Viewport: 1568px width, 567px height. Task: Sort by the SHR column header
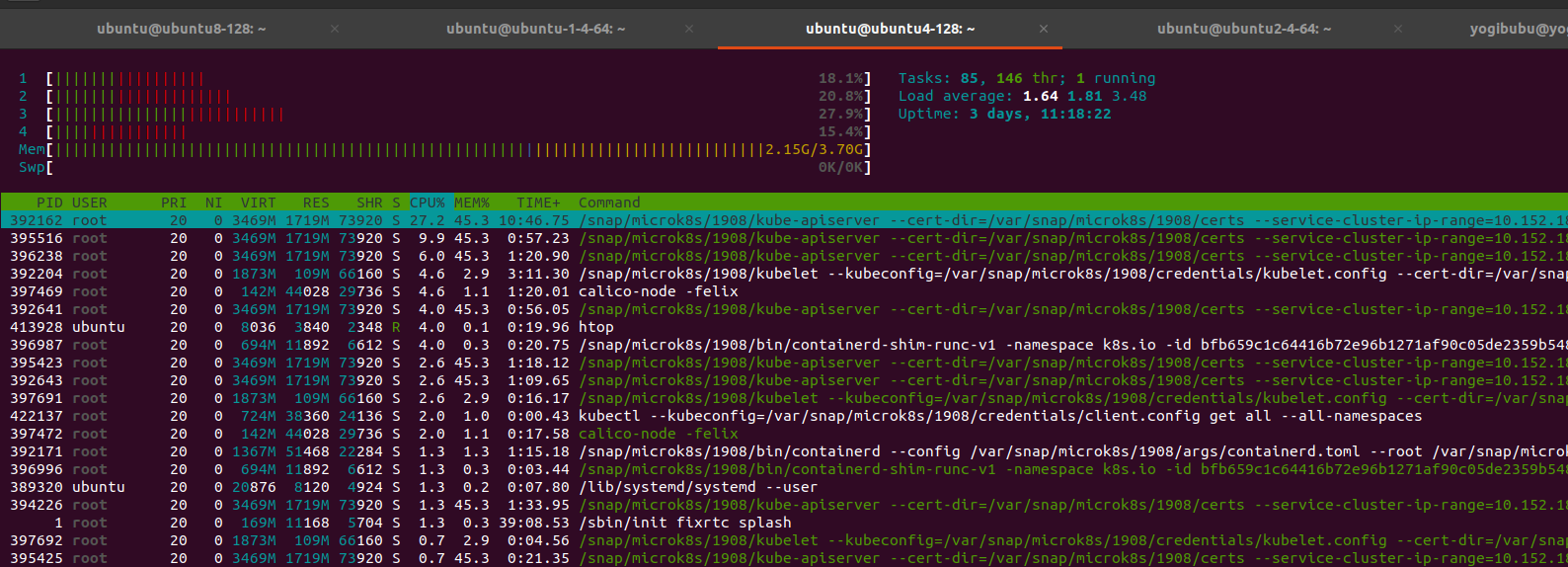(x=369, y=202)
